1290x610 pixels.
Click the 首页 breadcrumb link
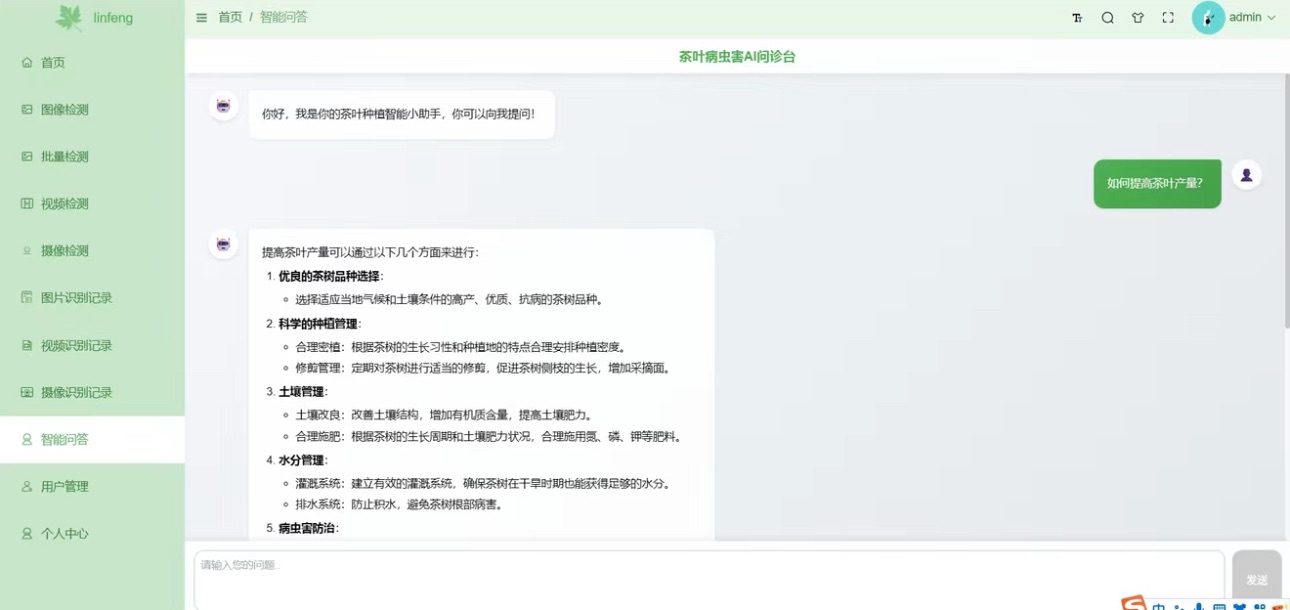tap(230, 17)
